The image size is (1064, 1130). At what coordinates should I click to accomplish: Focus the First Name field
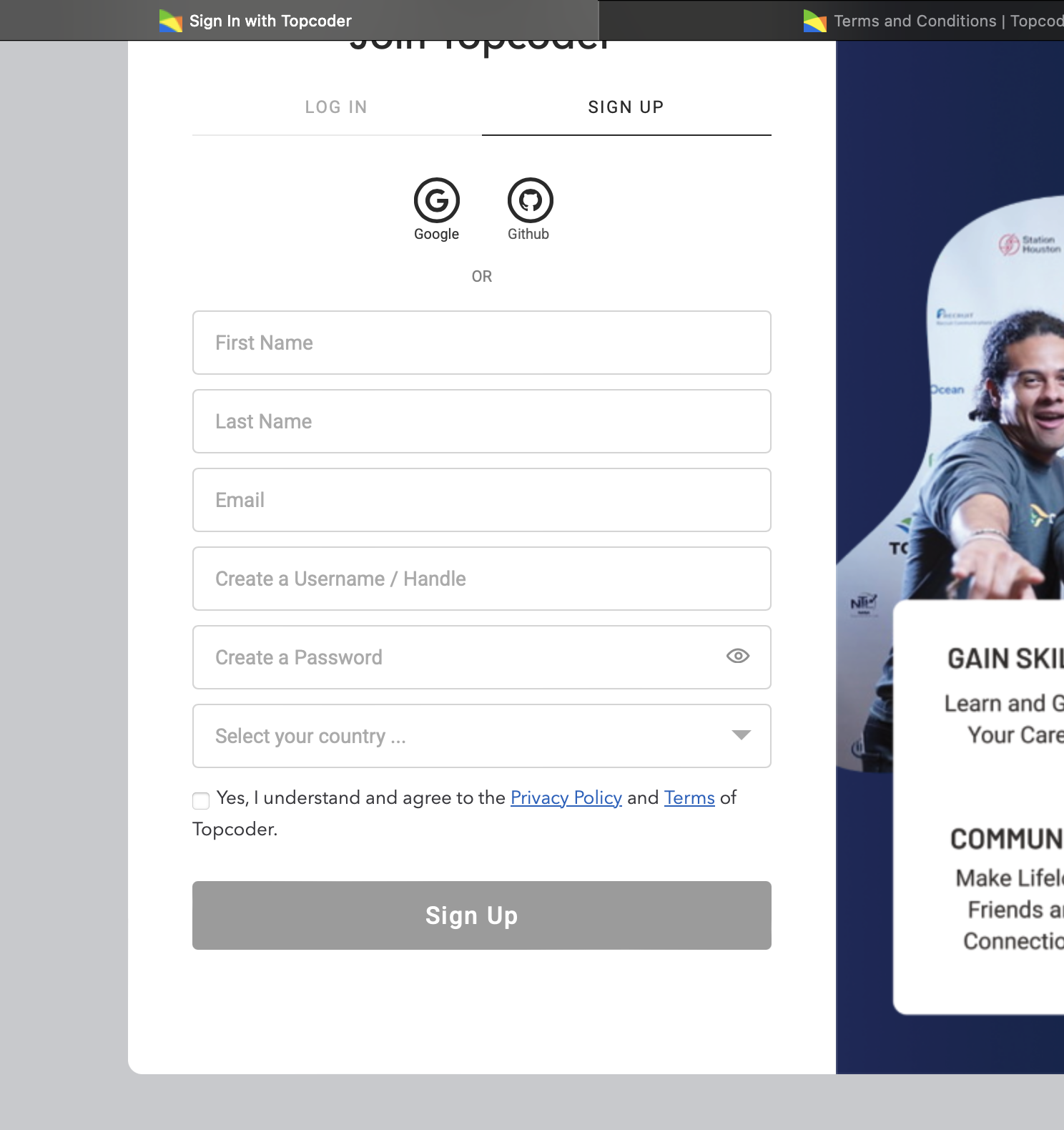[482, 343]
